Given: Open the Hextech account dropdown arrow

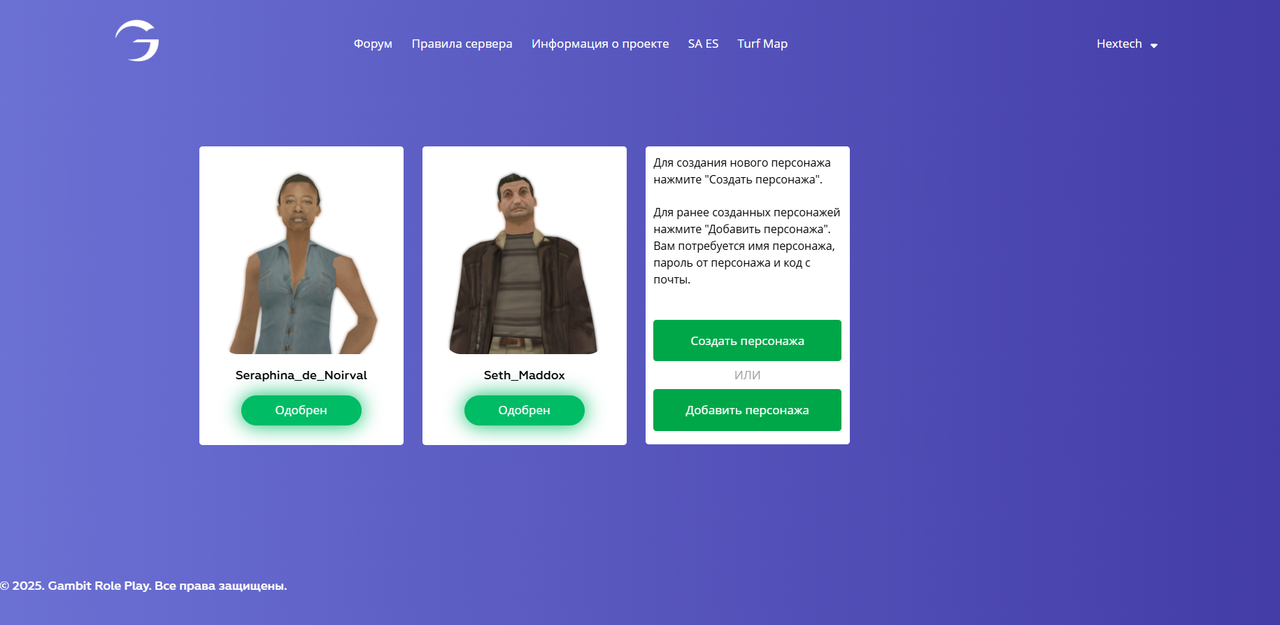Looking at the screenshot, I should [1154, 45].
